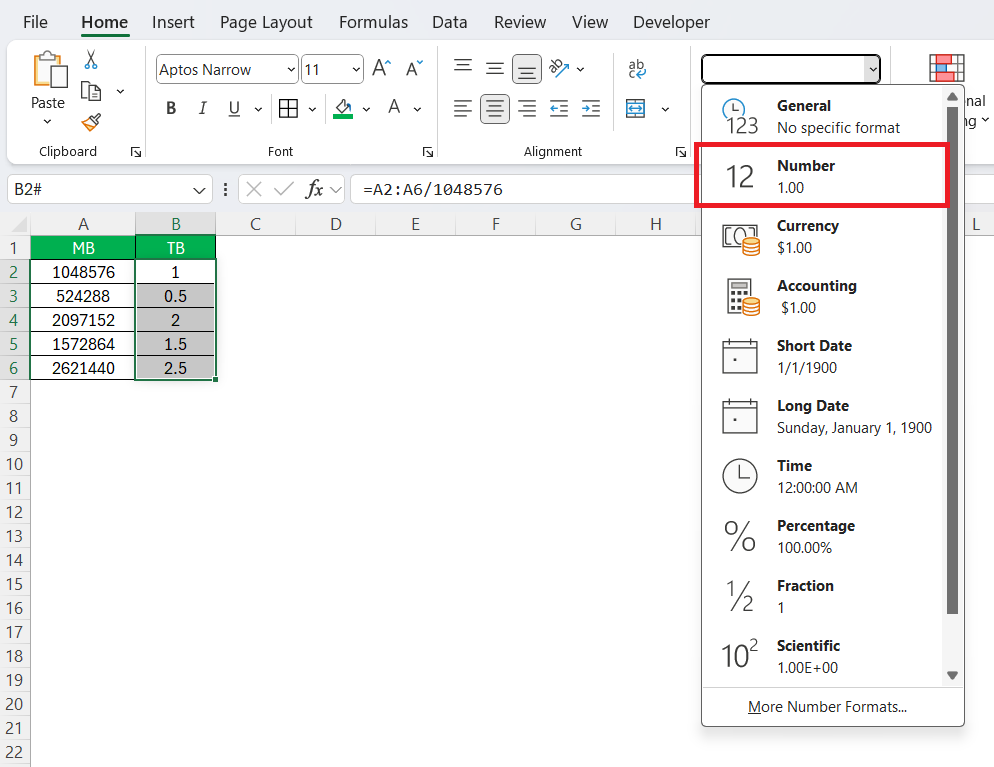The width and height of the screenshot is (994, 767).
Task: Toggle Bottom Align button
Action: coord(527,70)
